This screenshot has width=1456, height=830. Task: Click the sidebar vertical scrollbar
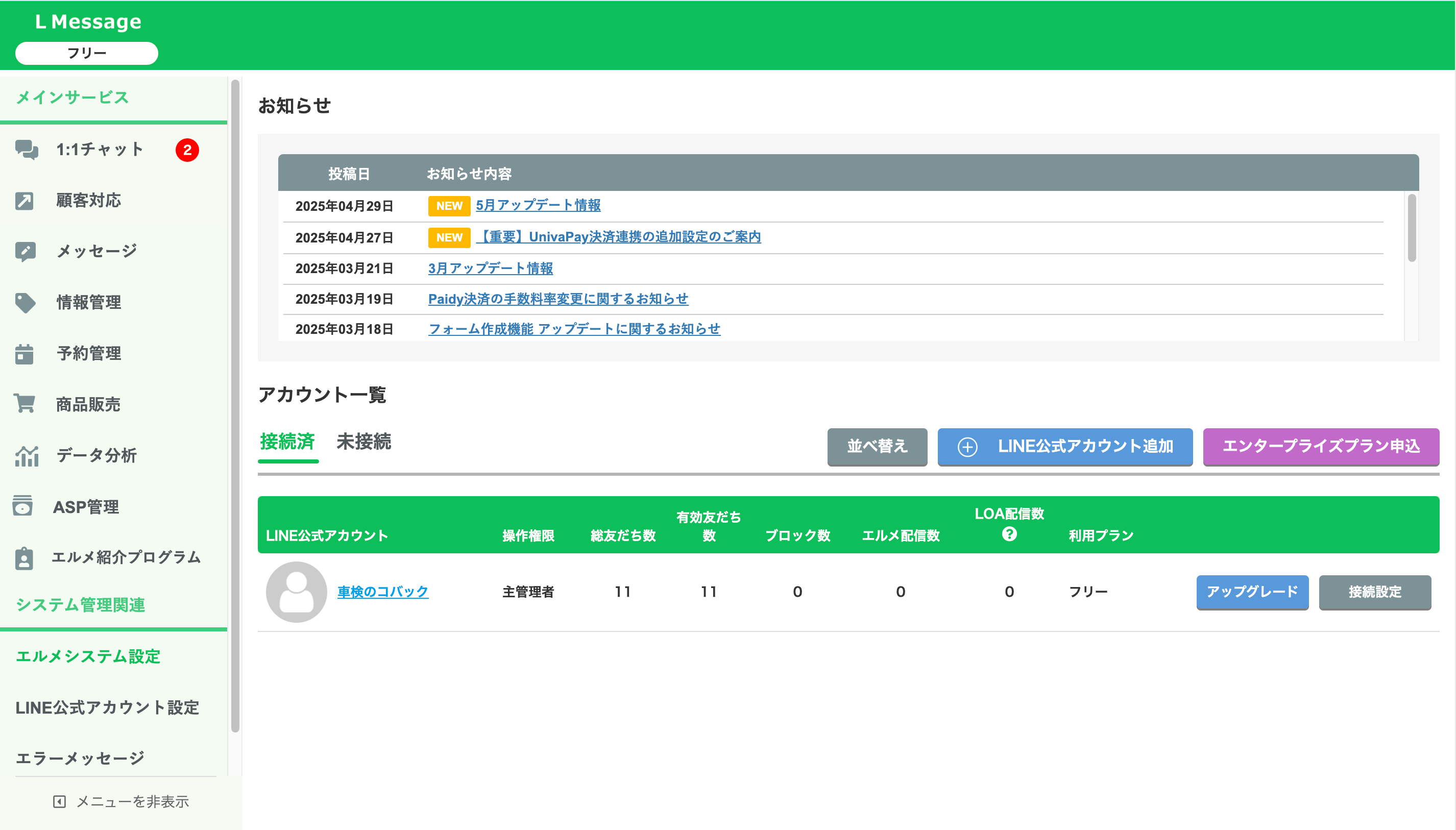(235, 405)
